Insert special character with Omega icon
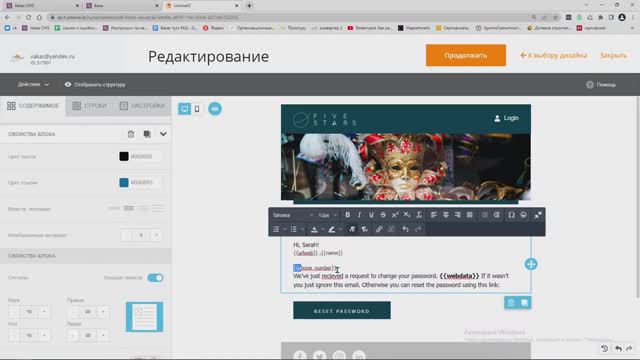This screenshot has height=360, width=640. pos(511,215)
